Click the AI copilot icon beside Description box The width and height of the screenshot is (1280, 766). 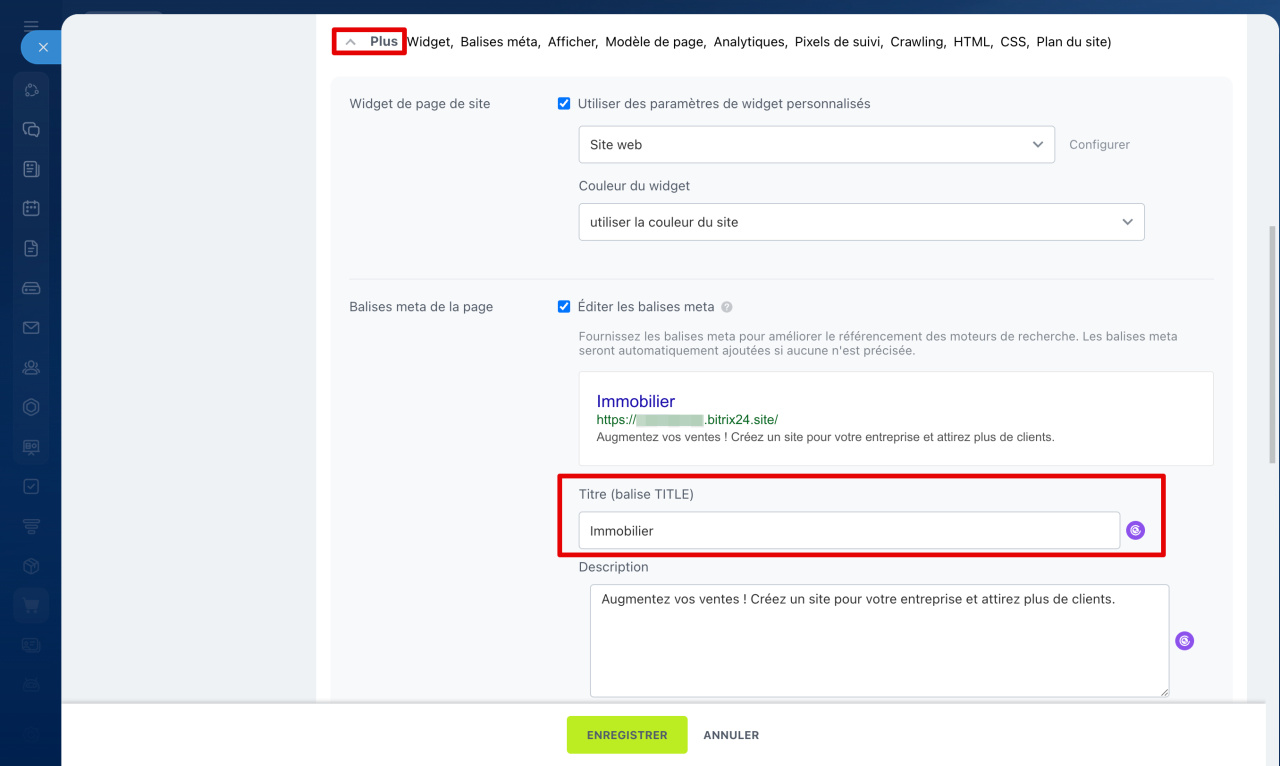point(1184,641)
